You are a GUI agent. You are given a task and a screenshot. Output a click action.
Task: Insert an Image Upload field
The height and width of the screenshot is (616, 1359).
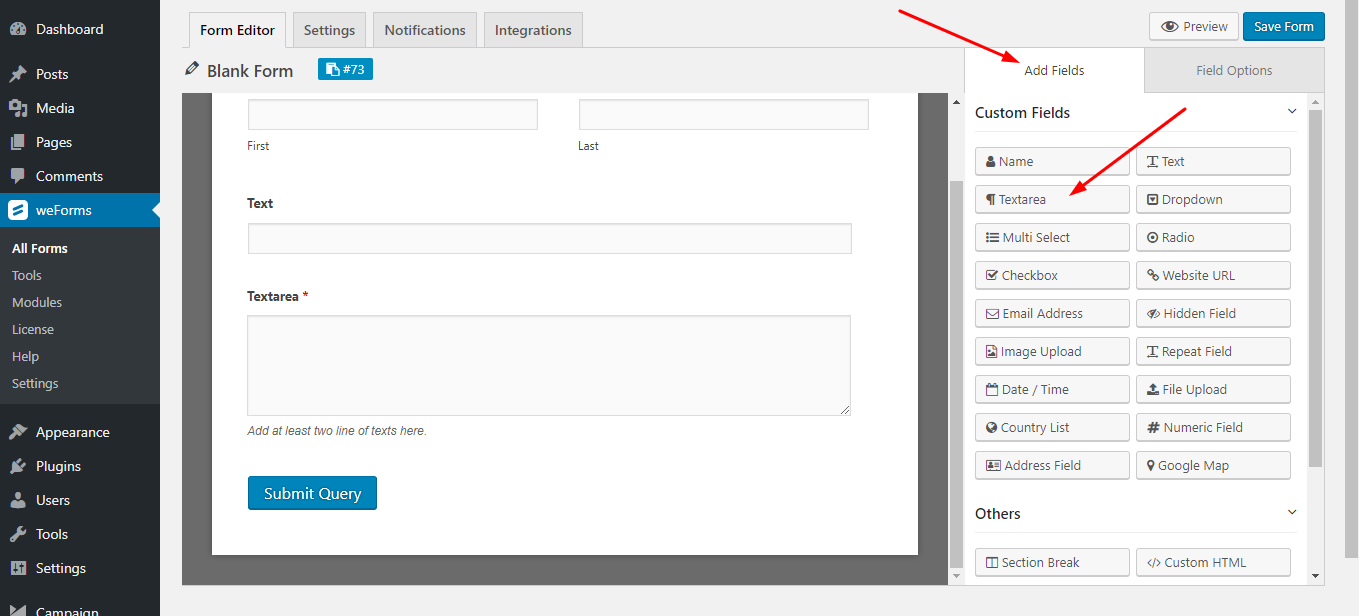(1051, 351)
